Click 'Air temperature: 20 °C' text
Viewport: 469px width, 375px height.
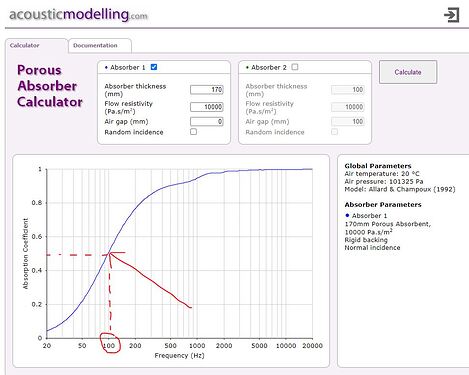[x=382, y=174]
